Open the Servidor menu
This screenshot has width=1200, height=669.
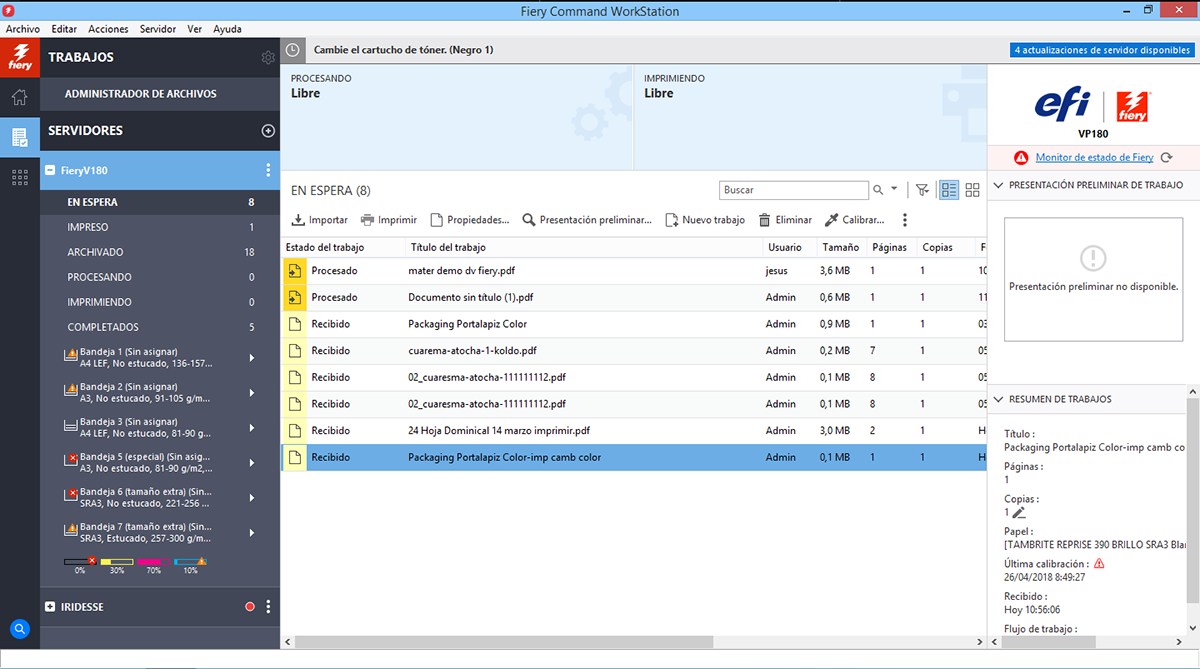click(158, 29)
